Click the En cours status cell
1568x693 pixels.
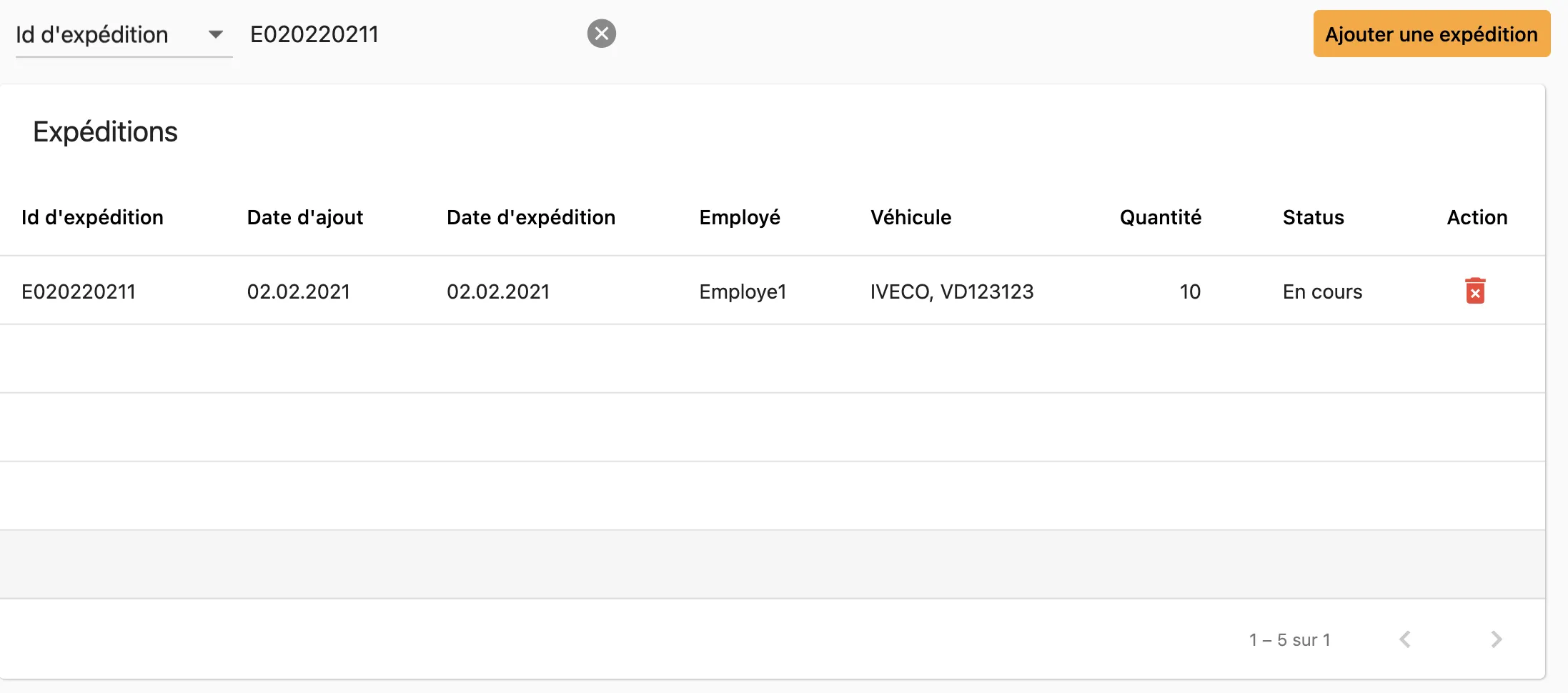pyautogui.click(x=1322, y=291)
